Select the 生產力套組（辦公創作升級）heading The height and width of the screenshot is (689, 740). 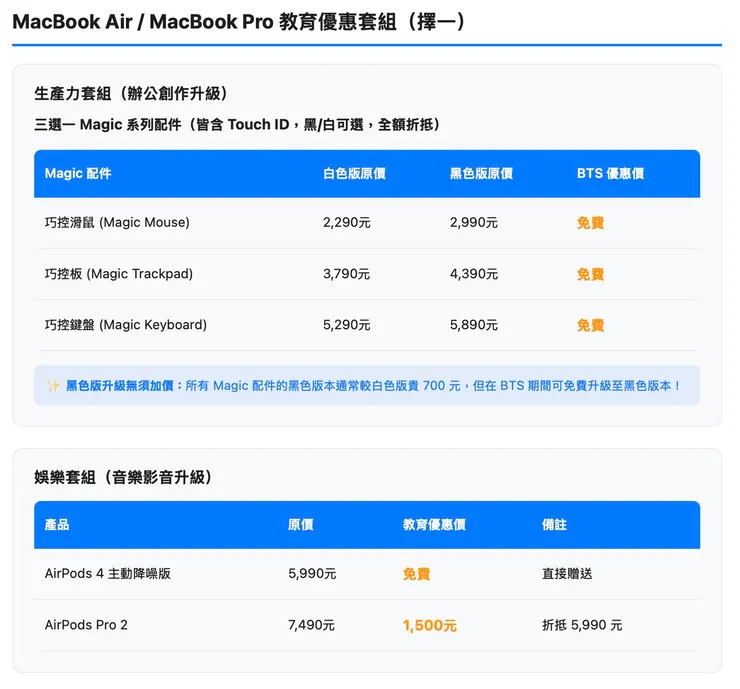tap(131, 93)
